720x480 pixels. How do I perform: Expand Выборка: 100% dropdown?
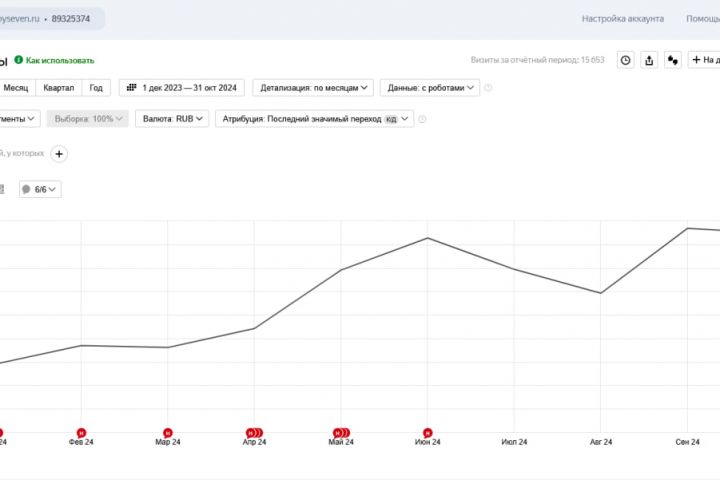coord(88,119)
